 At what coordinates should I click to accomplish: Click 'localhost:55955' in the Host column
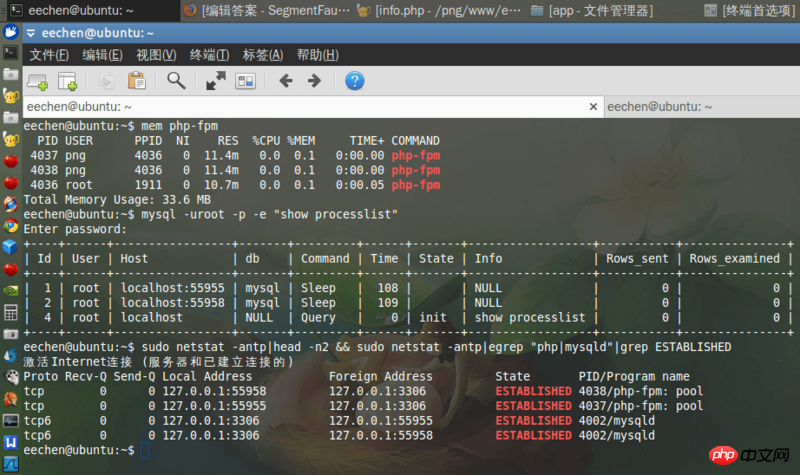[x=172, y=288]
